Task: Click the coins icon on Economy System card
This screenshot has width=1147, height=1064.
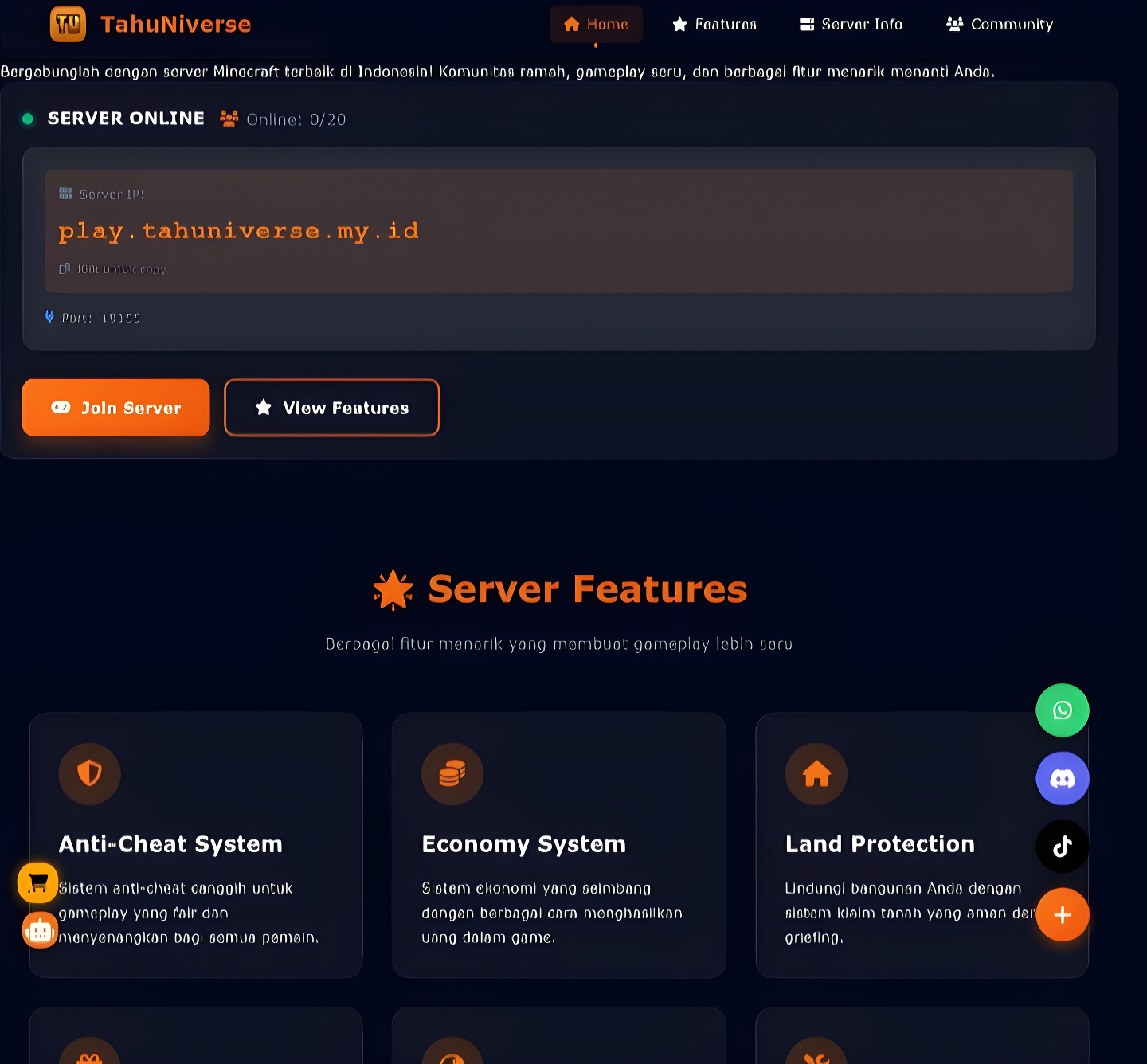Action: click(x=452, y=773)
